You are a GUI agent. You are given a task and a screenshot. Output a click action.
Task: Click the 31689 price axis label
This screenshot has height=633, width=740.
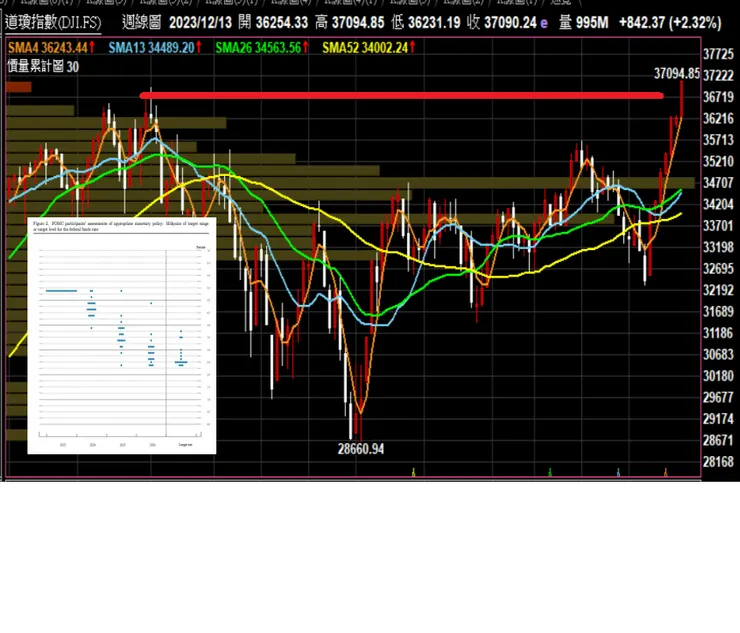tap(718, 312)
